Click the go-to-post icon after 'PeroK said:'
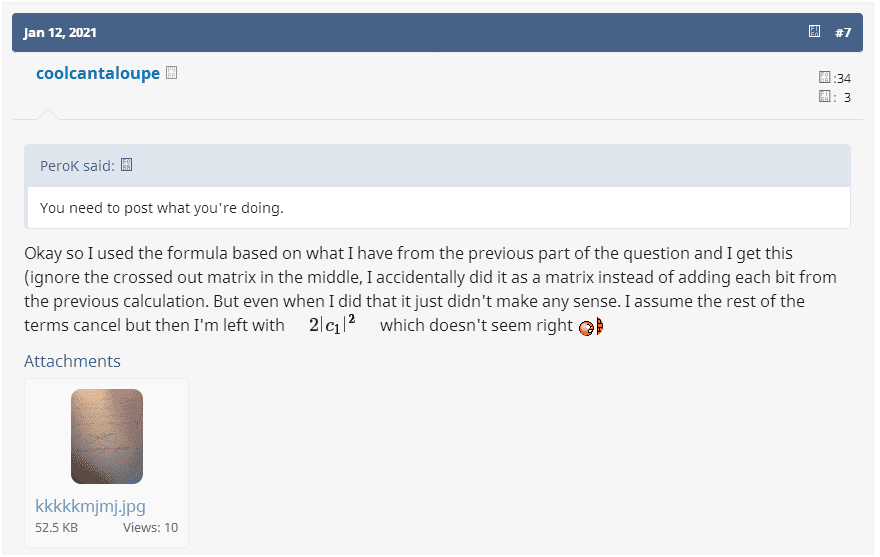This screenshot has width=880, height=557. coord(127,165)
